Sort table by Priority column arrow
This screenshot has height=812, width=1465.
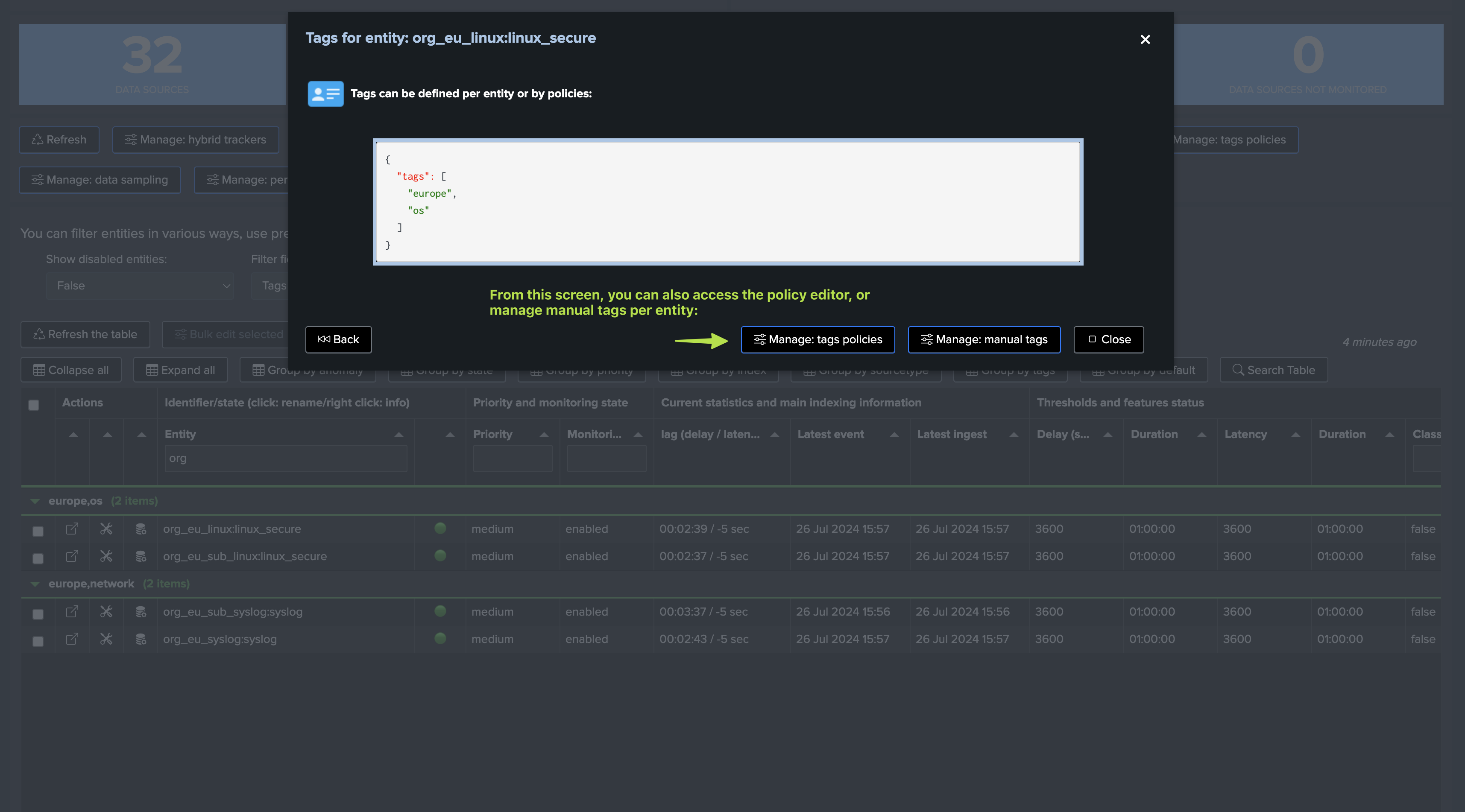tap(544, 435)
